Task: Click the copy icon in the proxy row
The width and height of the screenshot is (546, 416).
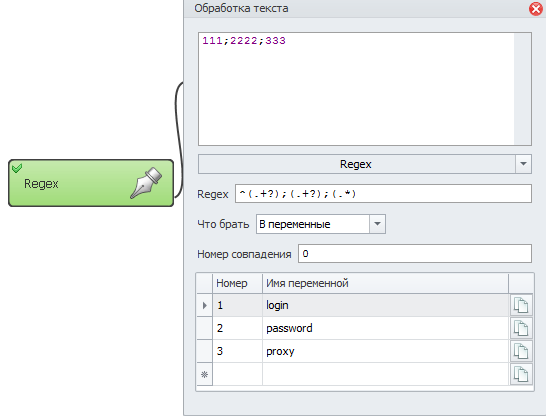Action: click(521, 351)
